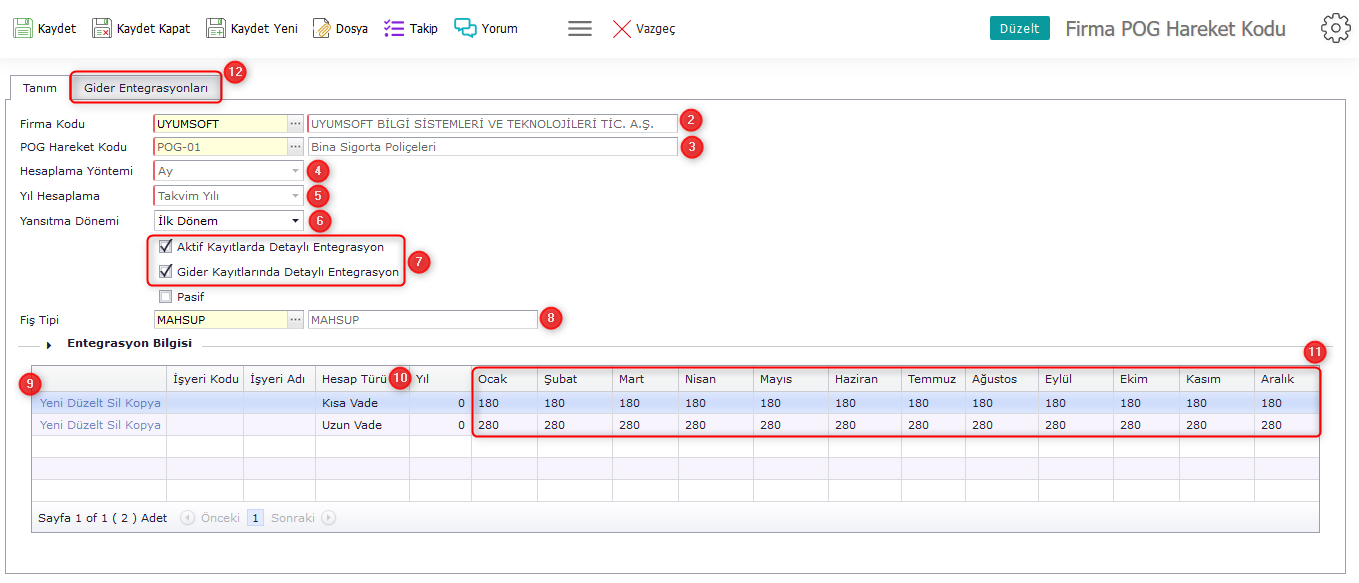Enable the Pasif checkbox
The image size is (1359, 583).
(x=165, y=296)
